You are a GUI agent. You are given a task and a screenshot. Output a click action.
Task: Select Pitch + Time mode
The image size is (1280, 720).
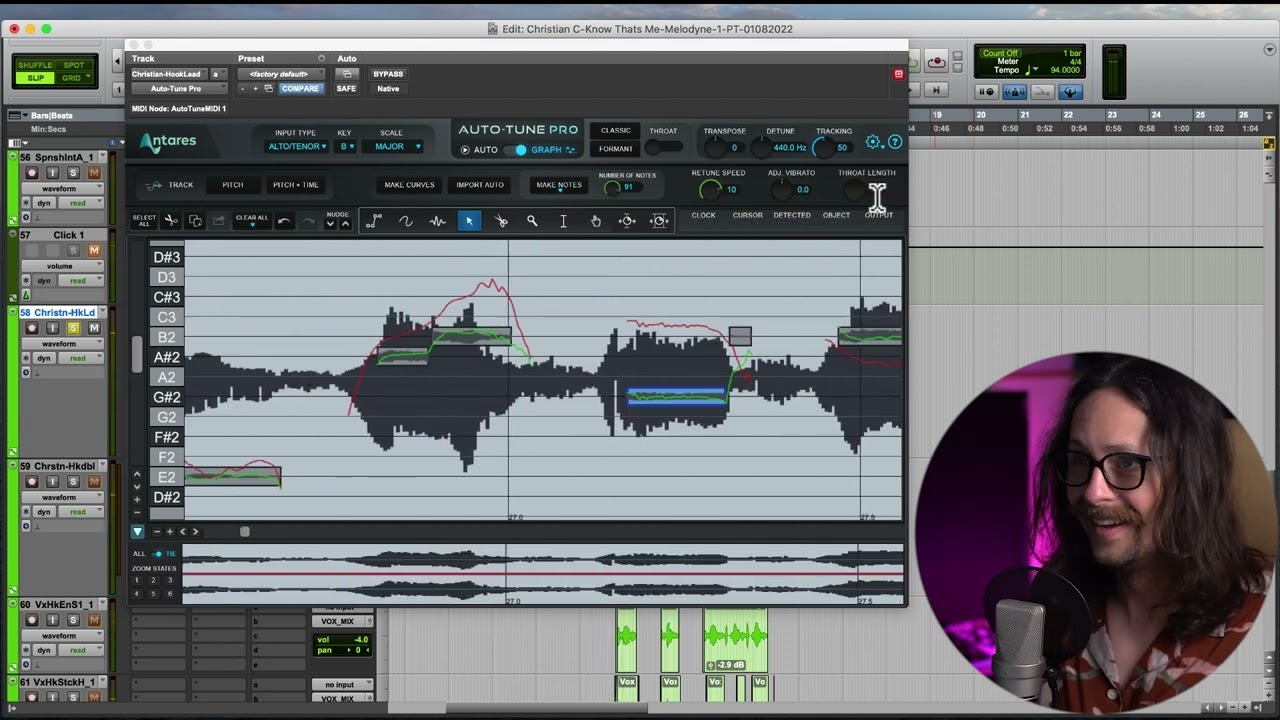295,185
